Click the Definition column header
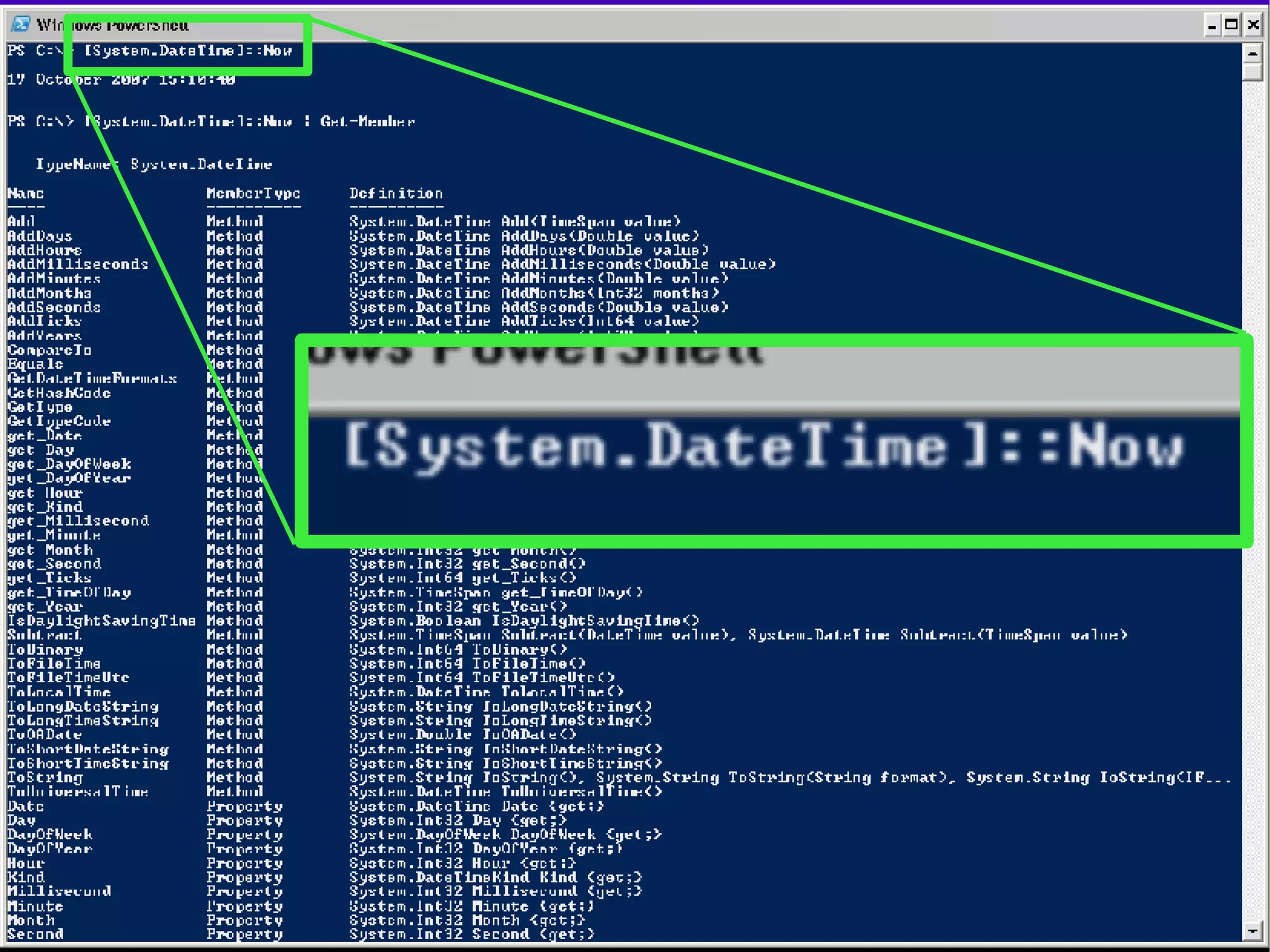Screen dimensions: 1270x952 point(396,194)
